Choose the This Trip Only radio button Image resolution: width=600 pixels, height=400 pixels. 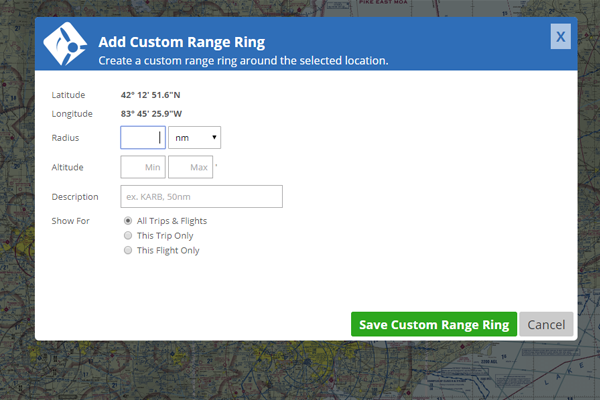(x=127, y=235)
